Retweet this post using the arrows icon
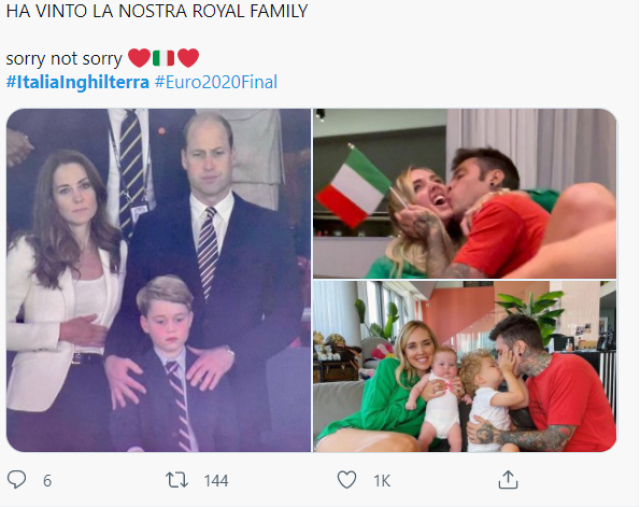640x507 pixels. [x=176, y=481]
